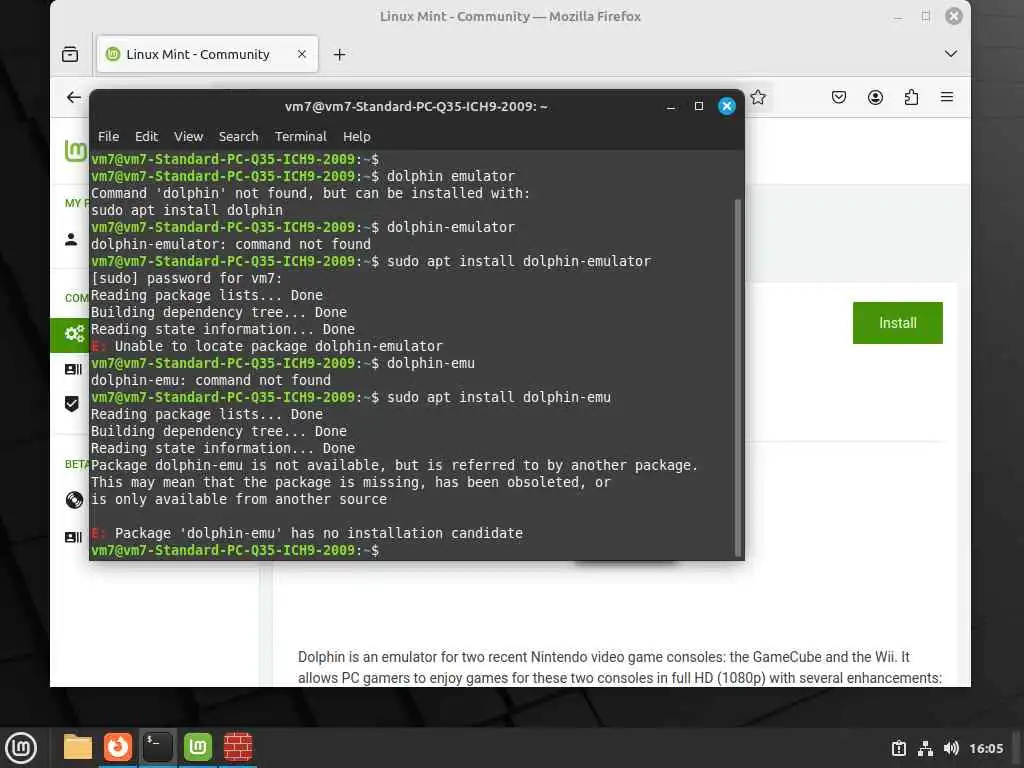1024x768 pixels.
Task: Minimize the terminal window
Action: 671,106
